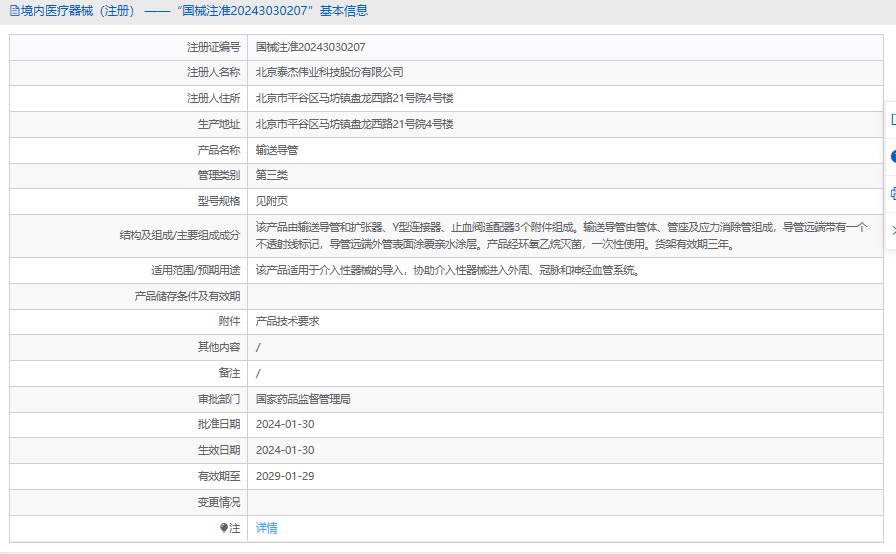Click the blue round icon in right sidebar

[x=893, y=156]
